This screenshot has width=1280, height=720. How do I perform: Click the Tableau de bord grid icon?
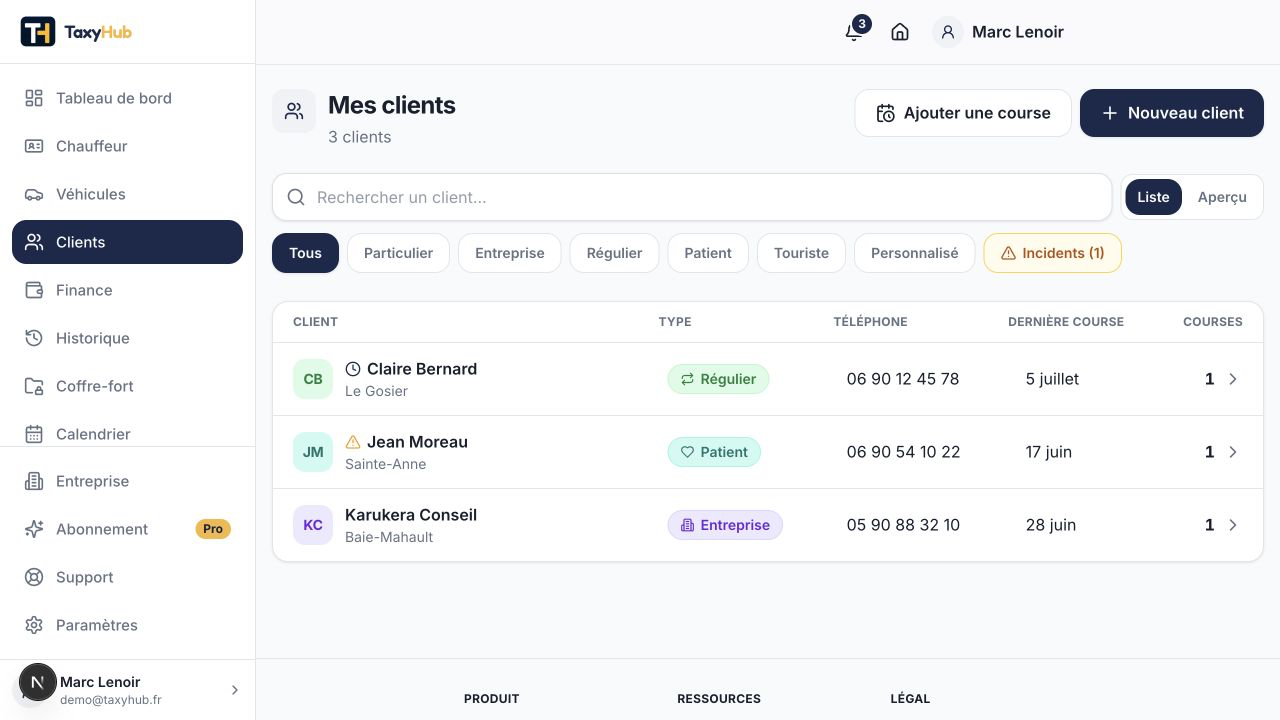(34, 98)
